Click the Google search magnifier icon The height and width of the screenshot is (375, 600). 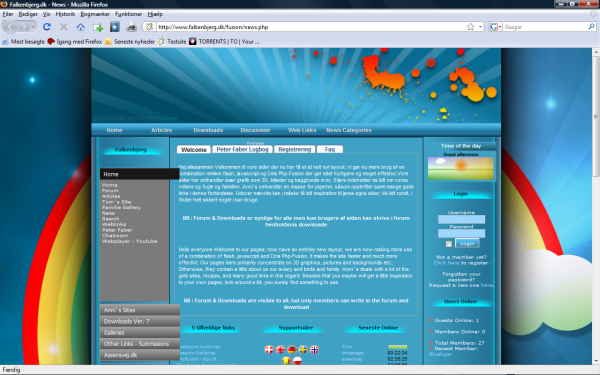click(591, 27)
